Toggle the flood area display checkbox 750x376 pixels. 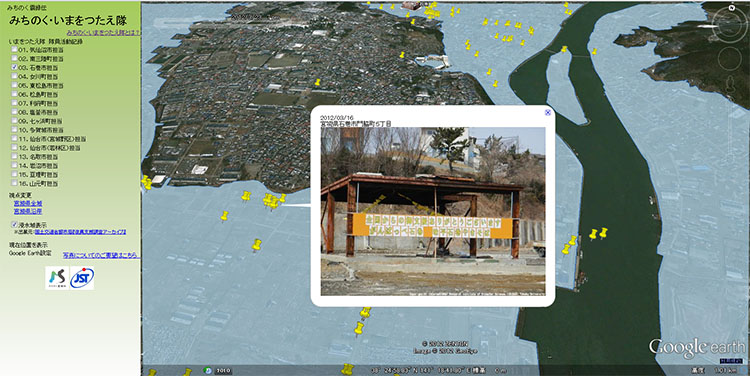[x=15, y=224]
